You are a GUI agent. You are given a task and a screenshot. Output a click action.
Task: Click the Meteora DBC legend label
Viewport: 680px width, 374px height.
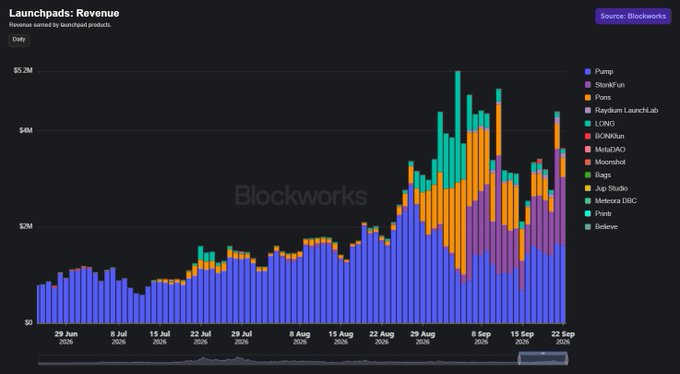616,201
